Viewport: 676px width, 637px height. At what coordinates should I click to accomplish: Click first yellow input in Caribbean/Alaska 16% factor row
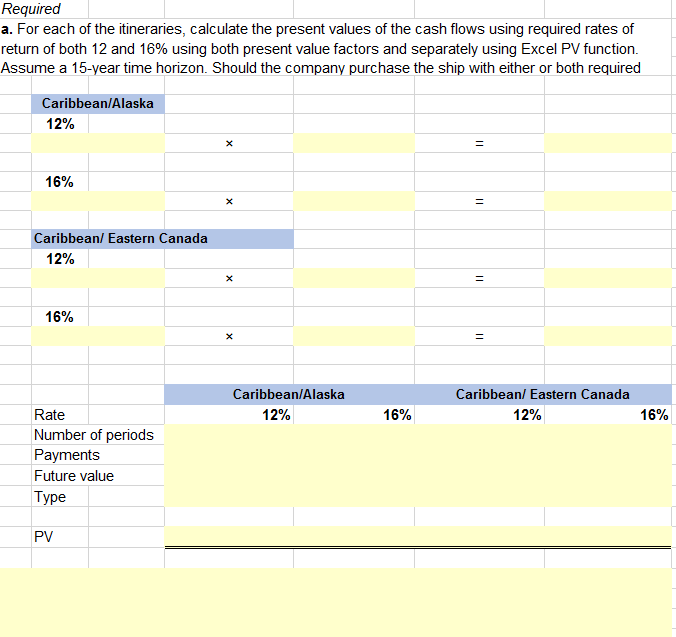98,201
